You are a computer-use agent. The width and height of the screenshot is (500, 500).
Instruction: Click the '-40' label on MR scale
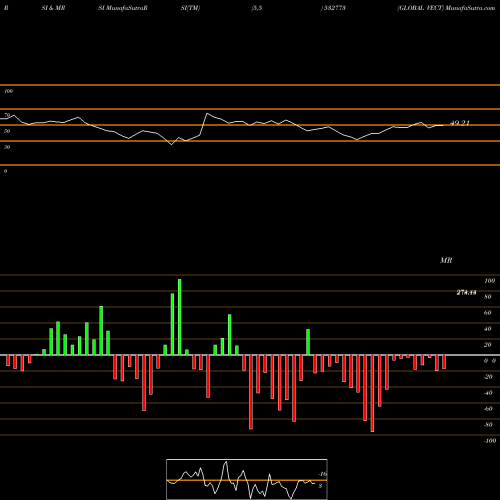pos(488,393)
